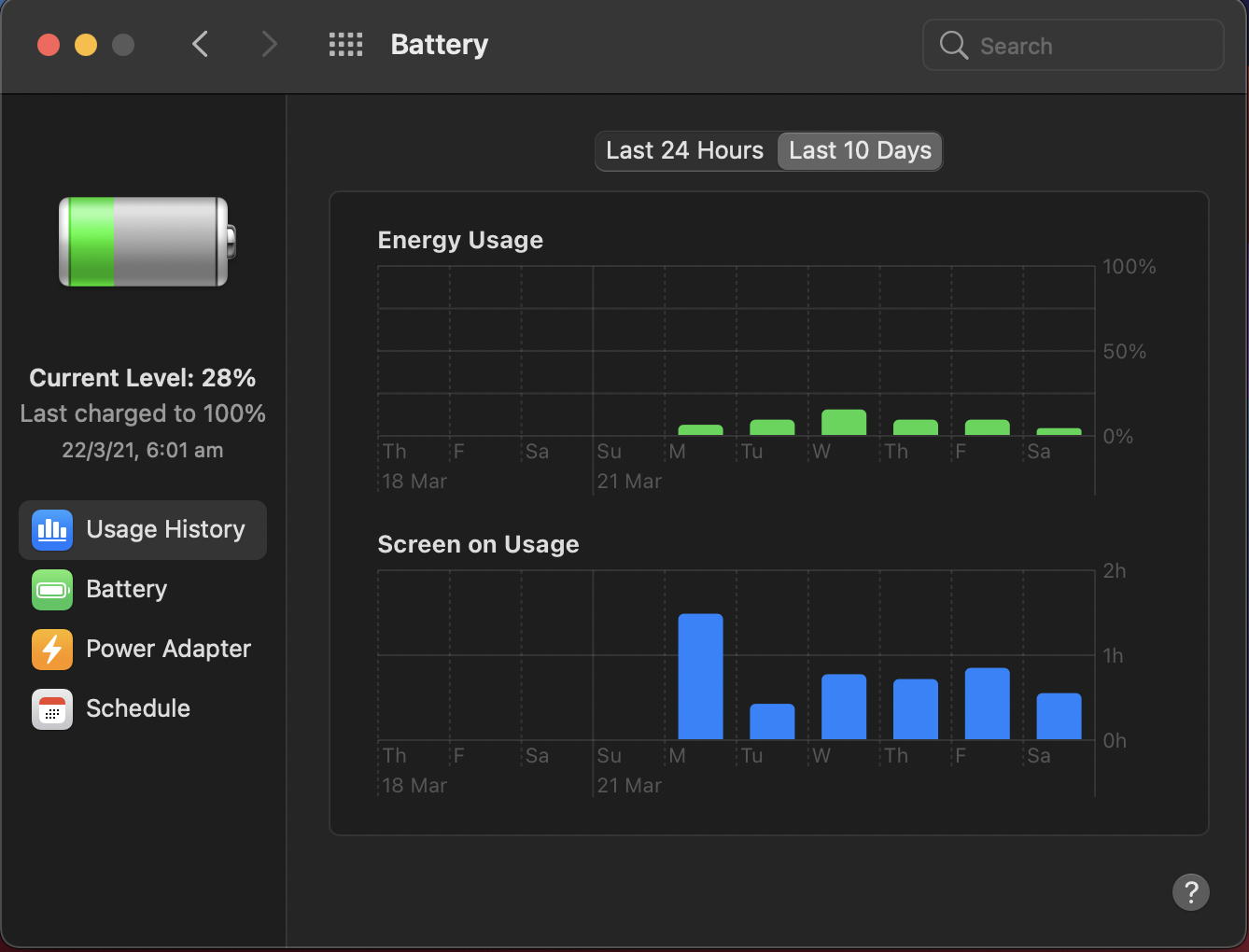
Task: Click the "Screen on Usage" heading
Action: (478, 545)
